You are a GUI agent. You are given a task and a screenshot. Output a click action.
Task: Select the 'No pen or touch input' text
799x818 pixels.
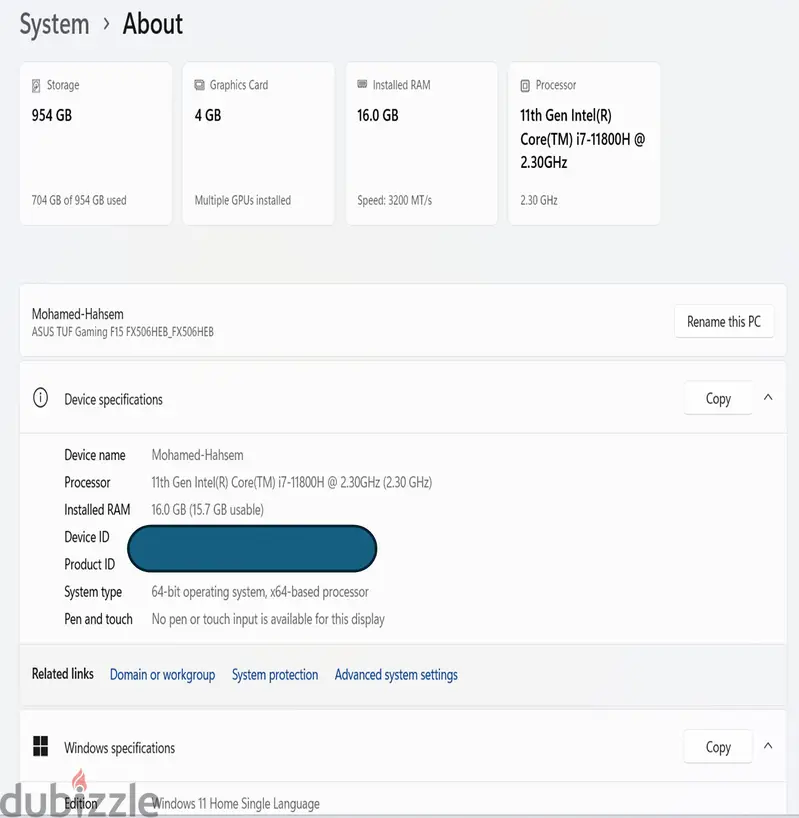pyautogui.click(x=268, y=619)
